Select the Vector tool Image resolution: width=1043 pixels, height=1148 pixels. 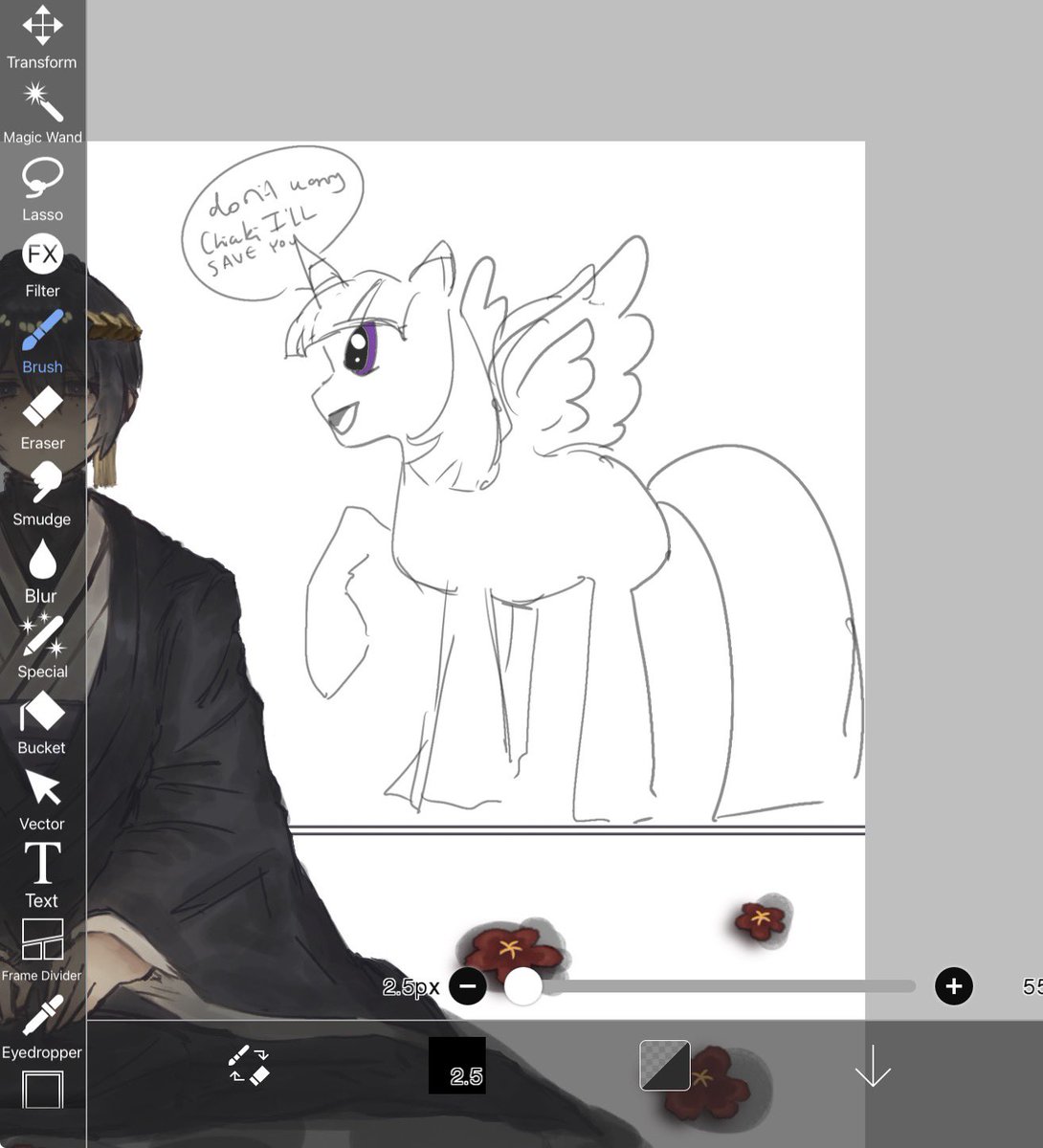pyautogui.click(x=42, y=800)
